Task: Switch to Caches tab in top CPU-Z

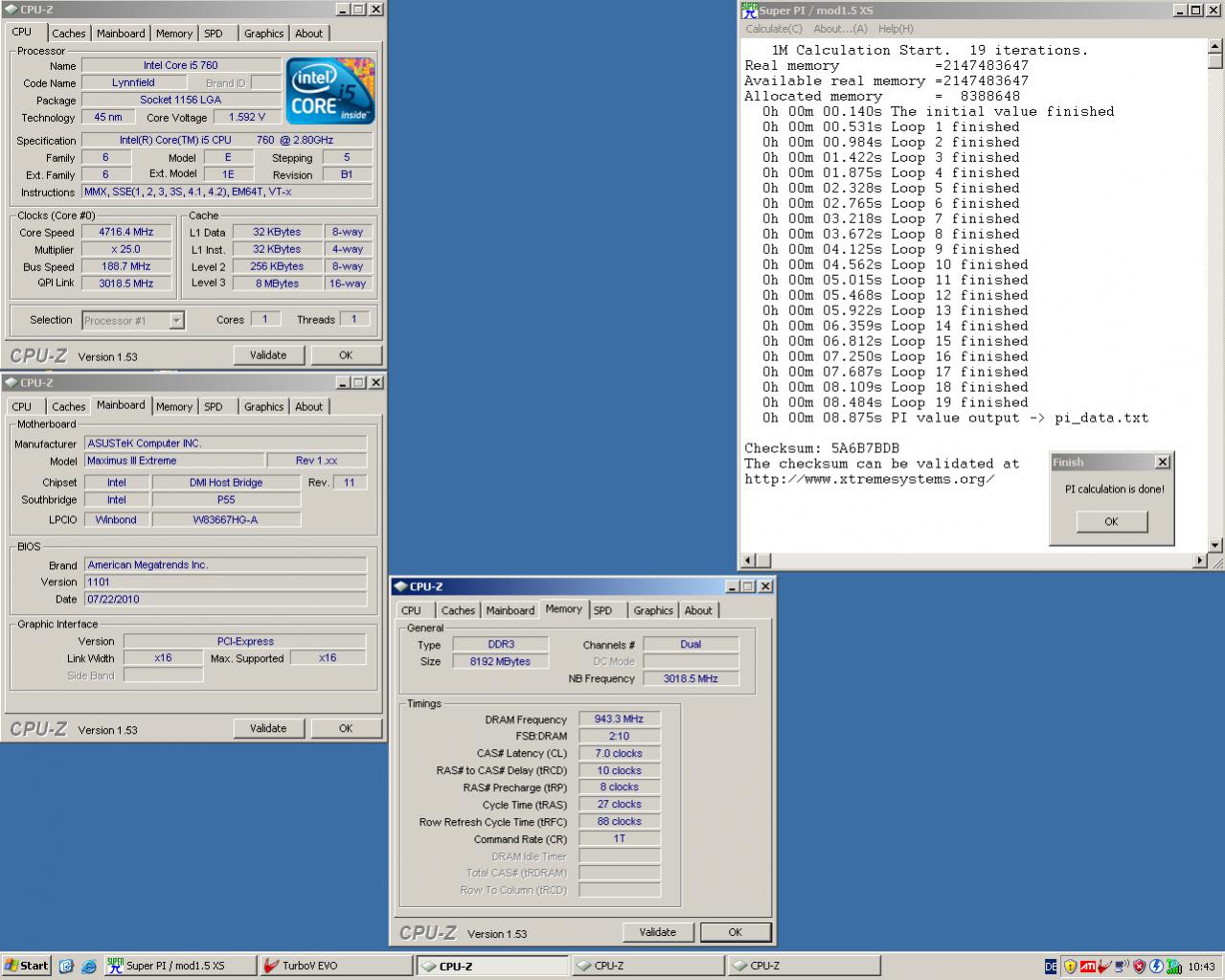Action: [x=68, y=33]
